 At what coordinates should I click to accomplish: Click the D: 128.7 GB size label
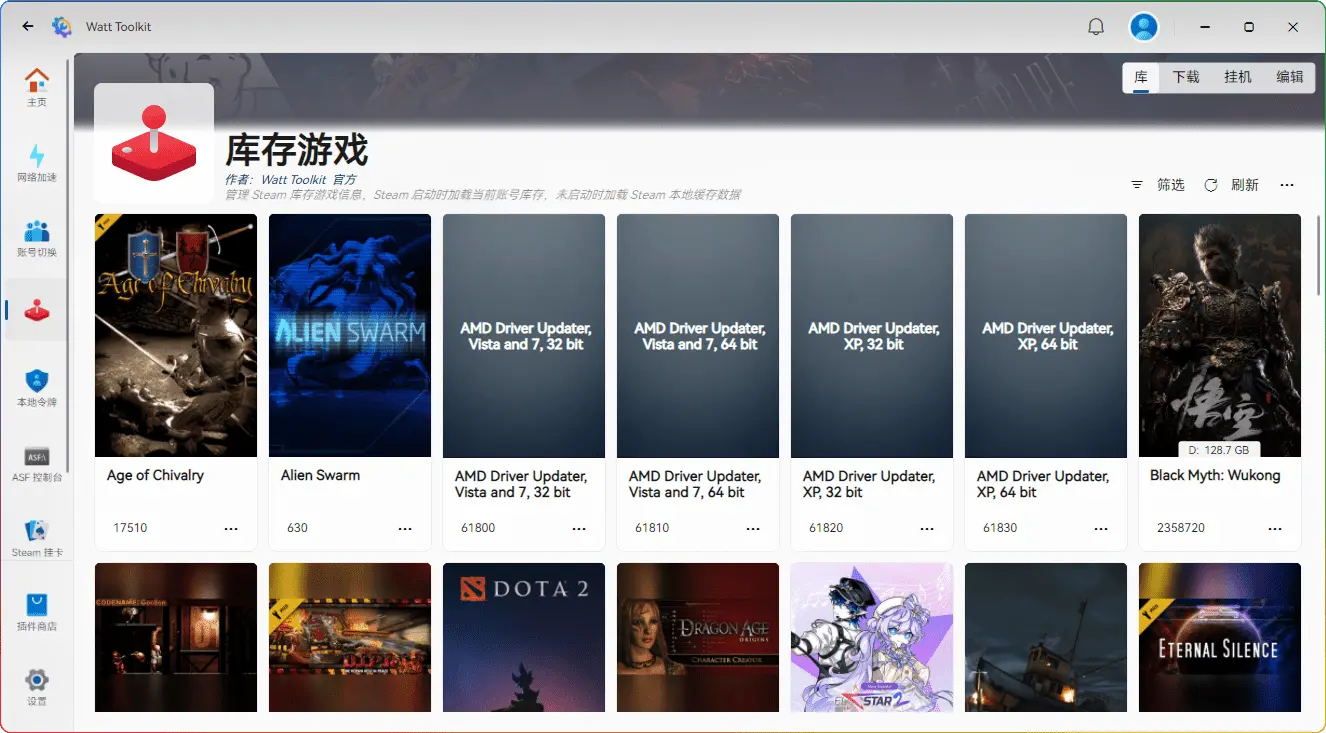pos(1220,450)
